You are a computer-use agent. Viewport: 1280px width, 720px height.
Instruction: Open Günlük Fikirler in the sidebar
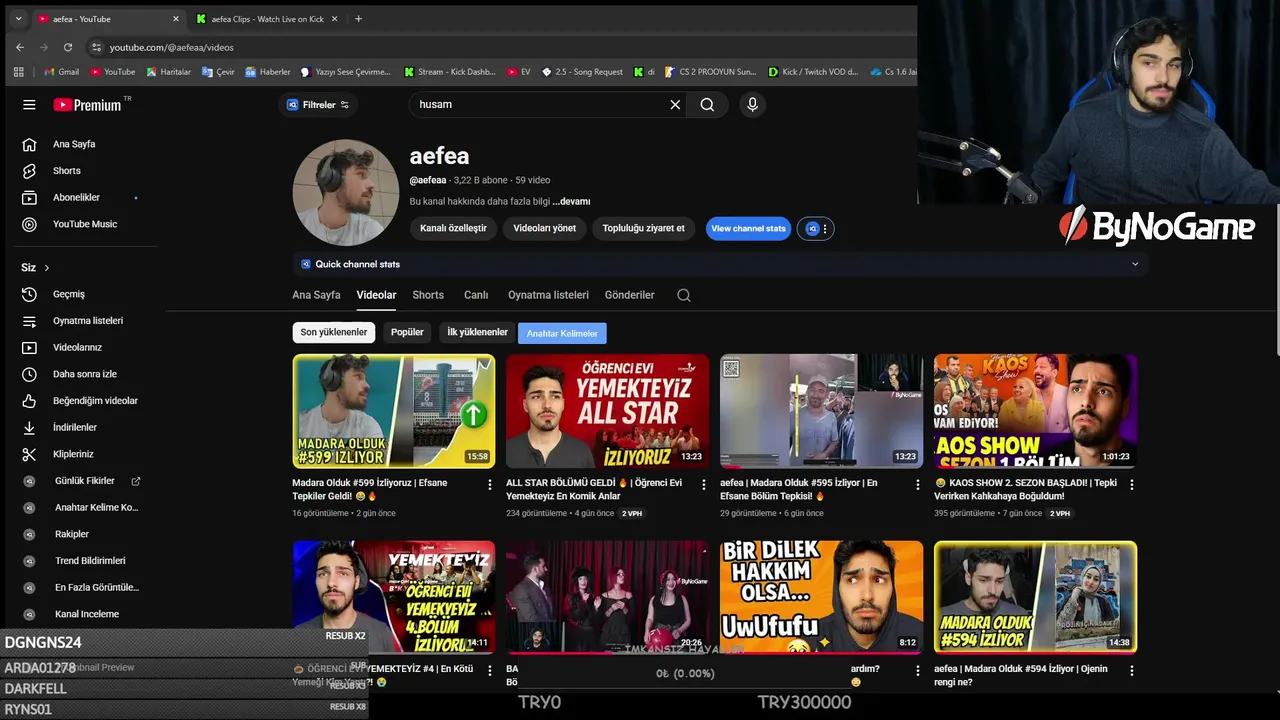[x=85, y=481]
